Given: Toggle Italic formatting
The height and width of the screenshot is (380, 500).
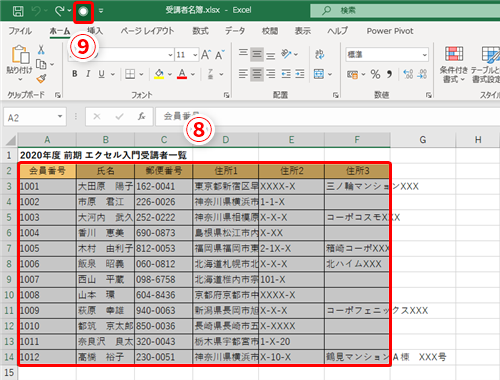Looking at the screenshot, I should pyautogui.click(x=88, y=74).
